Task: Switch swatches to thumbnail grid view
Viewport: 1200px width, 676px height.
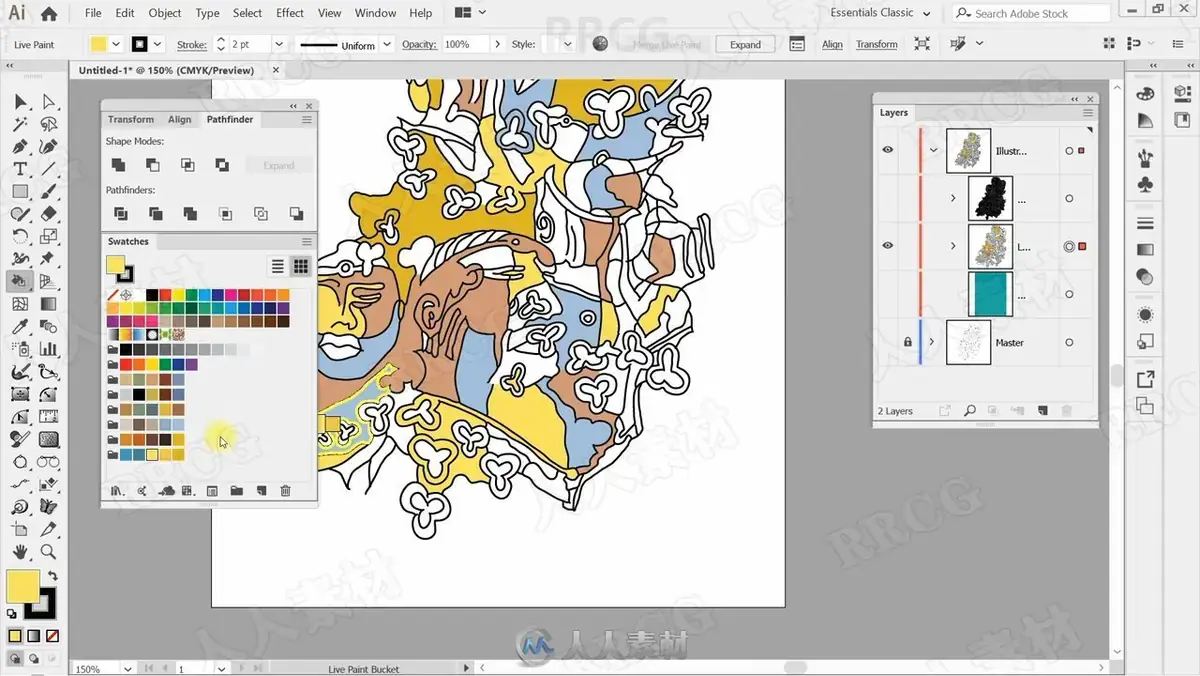Action: pos(300,266)
